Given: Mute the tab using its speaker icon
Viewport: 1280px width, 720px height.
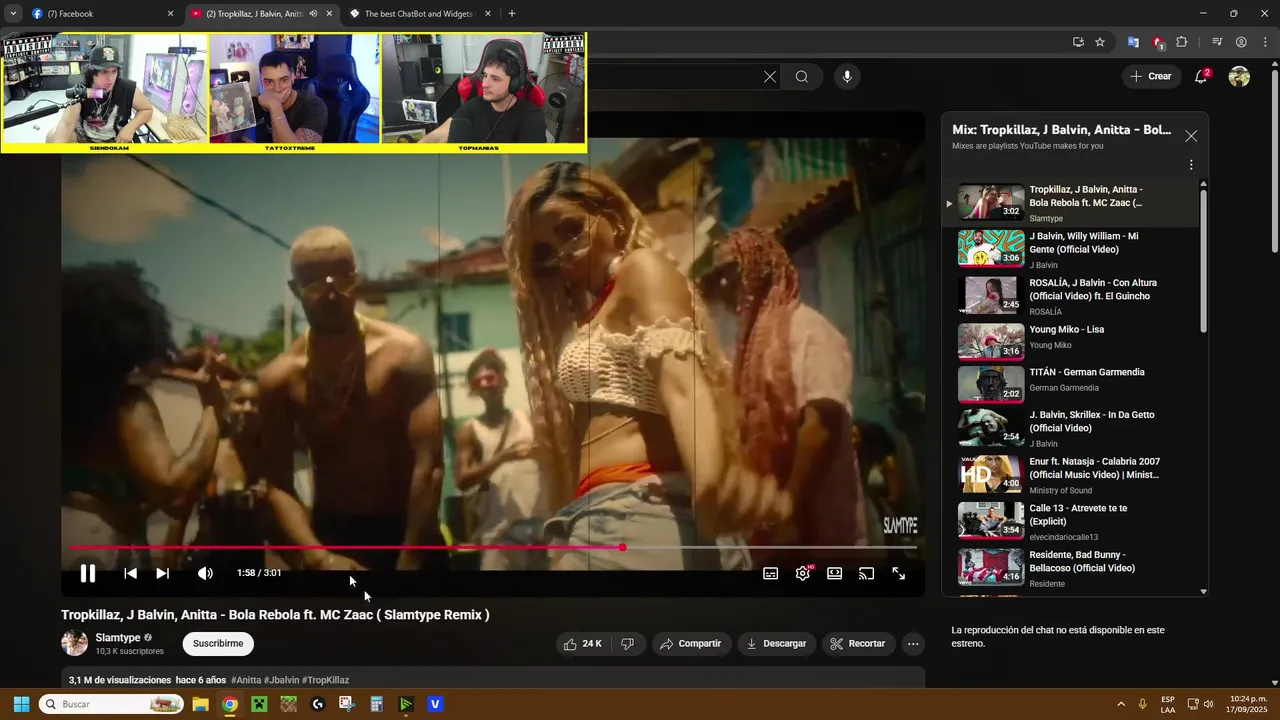Looking at the screenshot, I should (313, 14).
